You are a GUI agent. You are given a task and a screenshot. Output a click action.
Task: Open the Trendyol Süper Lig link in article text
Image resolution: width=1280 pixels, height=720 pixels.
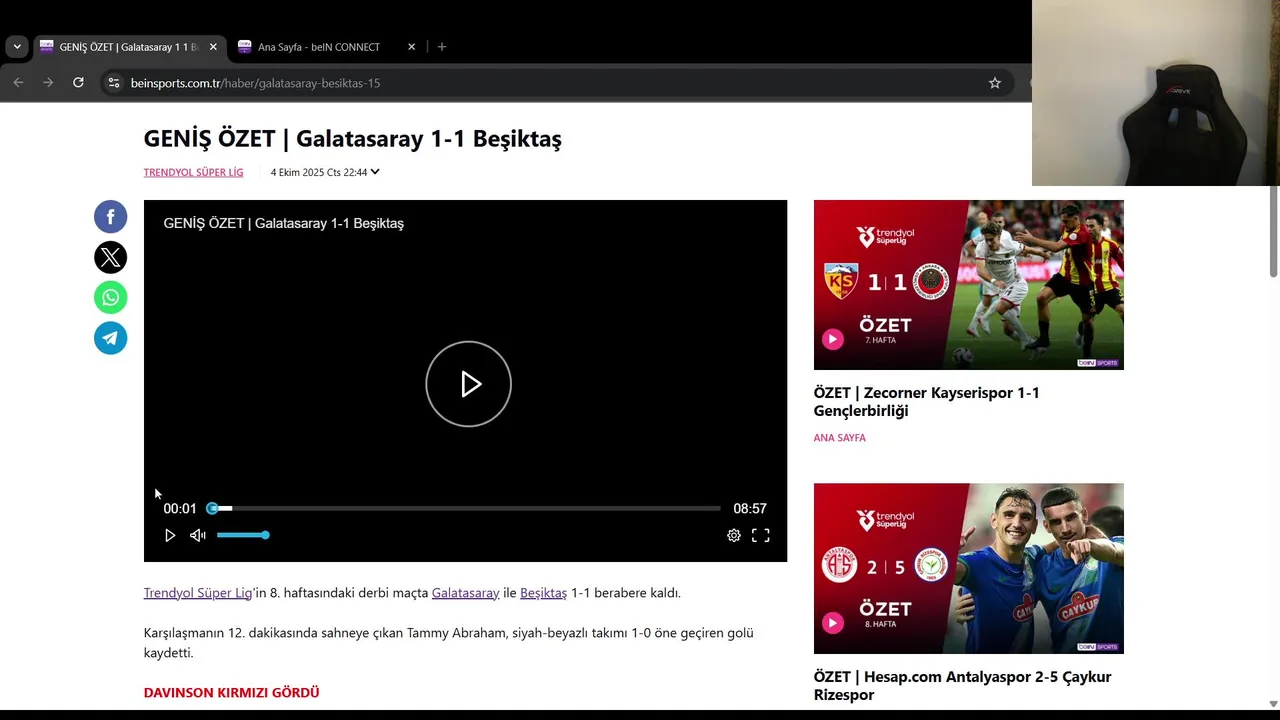198,593
